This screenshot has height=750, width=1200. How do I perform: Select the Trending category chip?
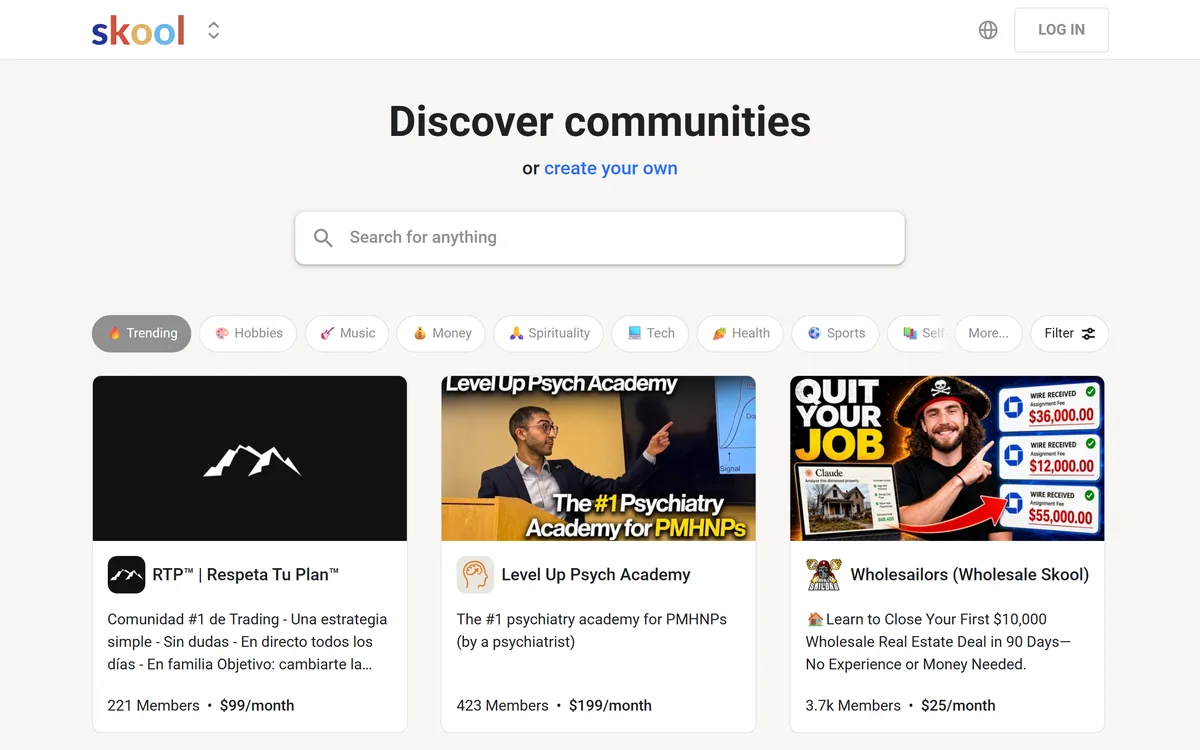(142, 333)
